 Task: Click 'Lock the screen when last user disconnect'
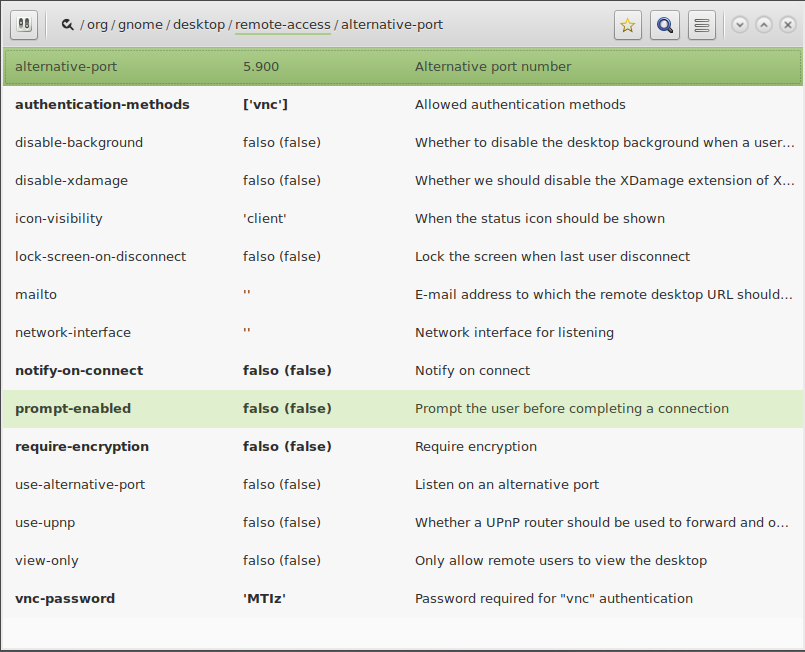point(552,257)
